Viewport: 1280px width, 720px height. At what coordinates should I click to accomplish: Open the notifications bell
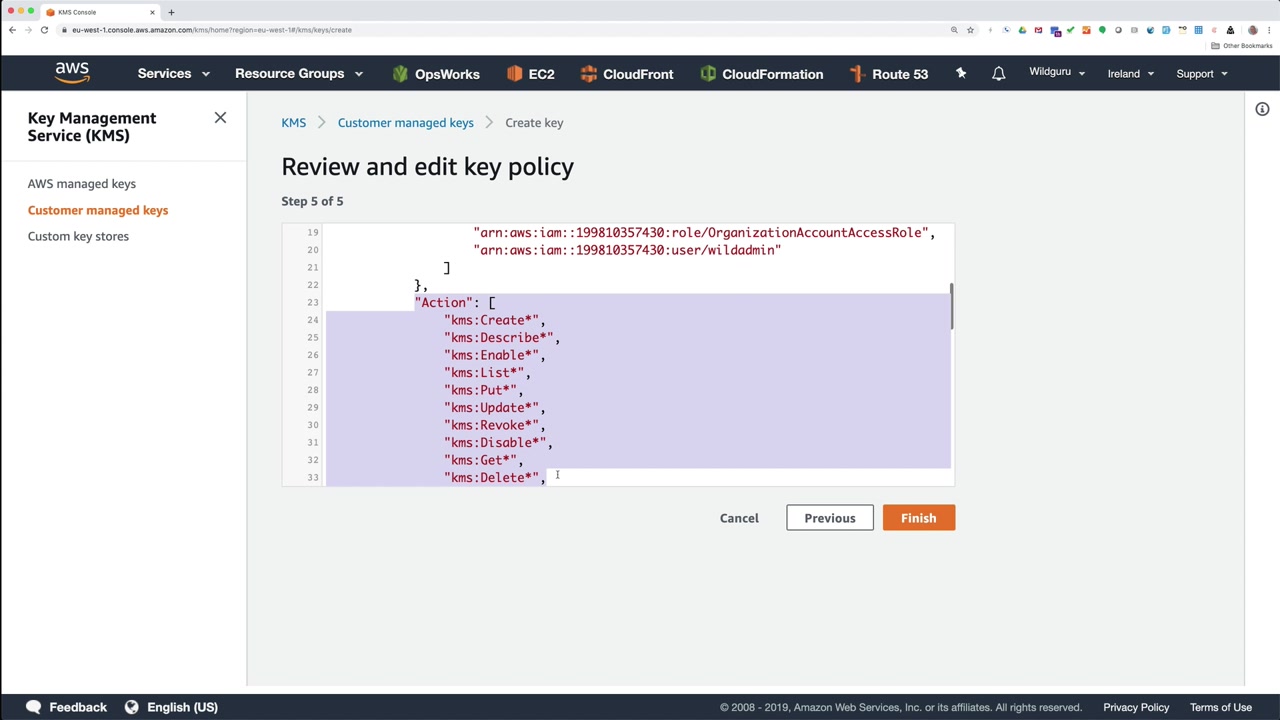[998, 74]
